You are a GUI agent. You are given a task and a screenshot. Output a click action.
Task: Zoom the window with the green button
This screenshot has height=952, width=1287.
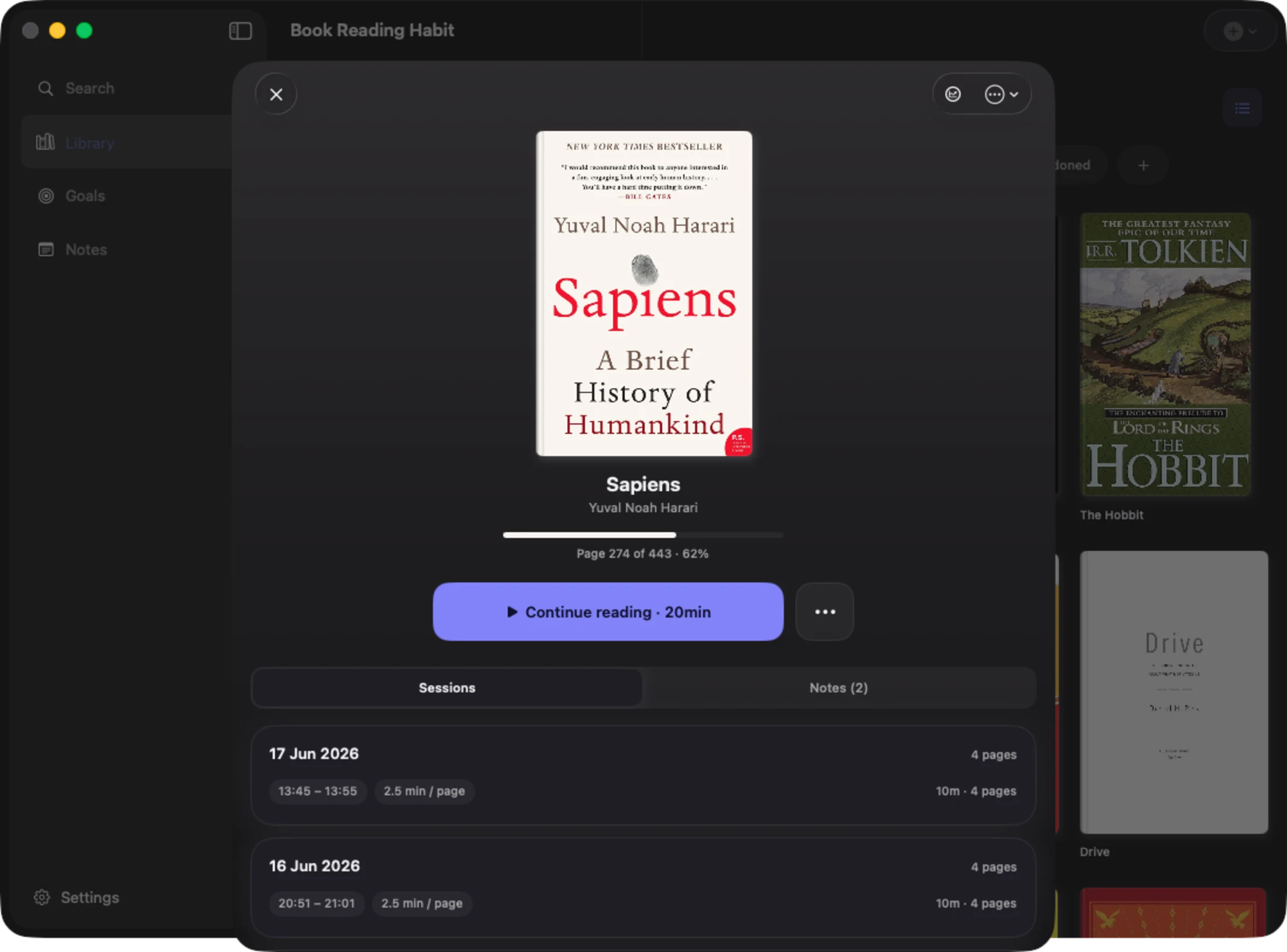[x=84, y=30]
